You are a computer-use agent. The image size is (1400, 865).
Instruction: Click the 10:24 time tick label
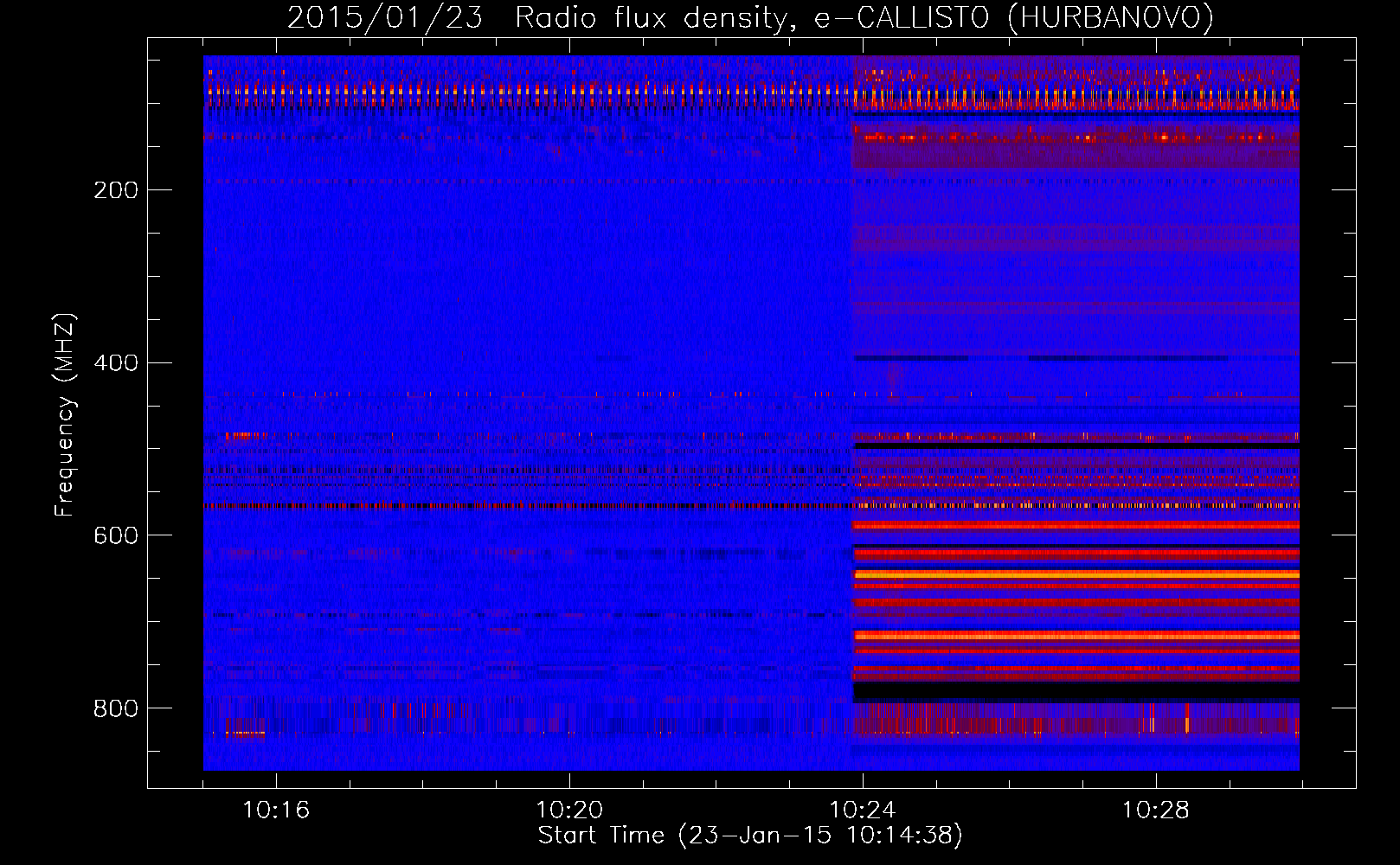[863, 811]
